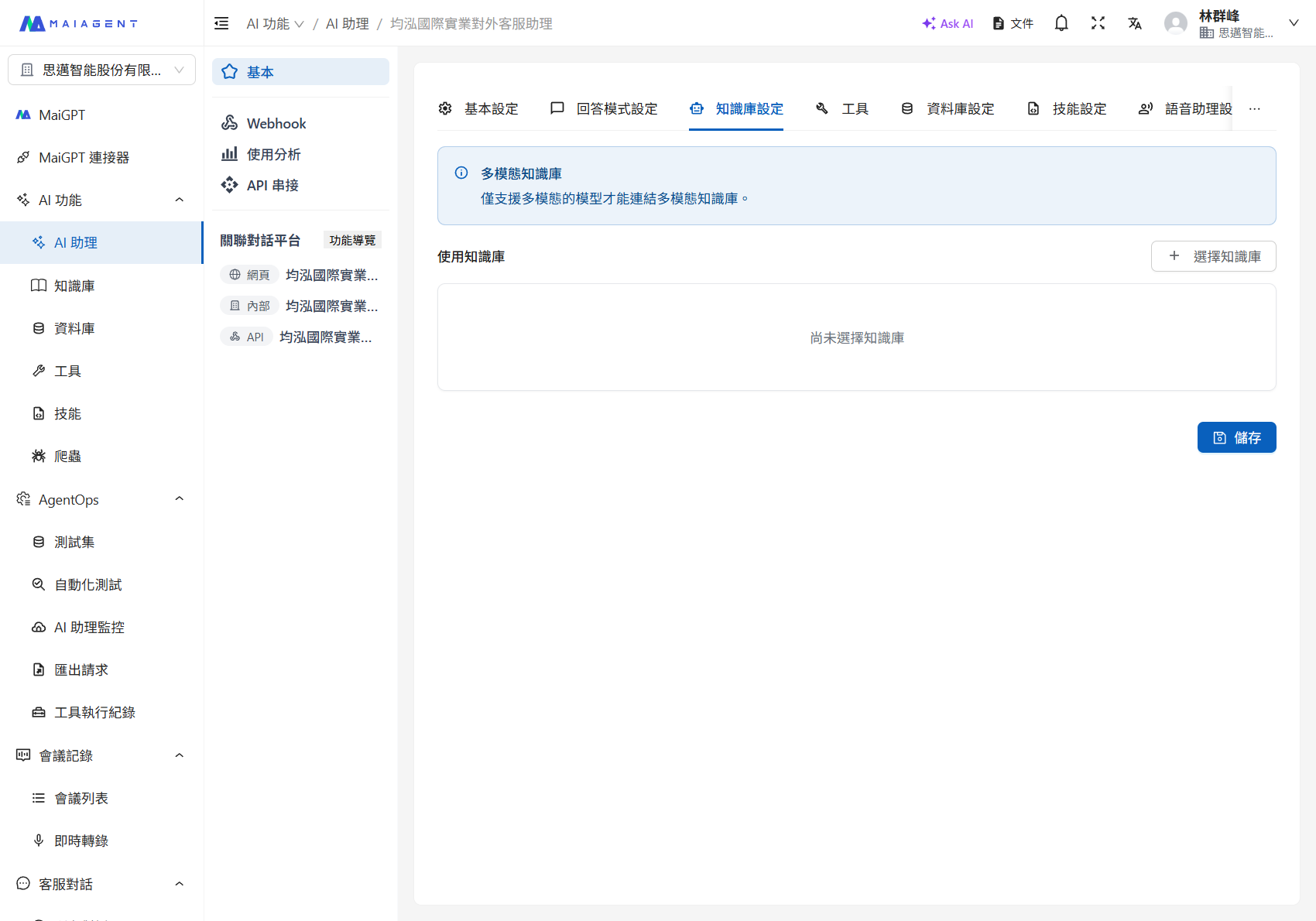Screen dimensions: 1316x921
Task: Switch to the 資料庫設定 tab
Action: coord(948,108)
